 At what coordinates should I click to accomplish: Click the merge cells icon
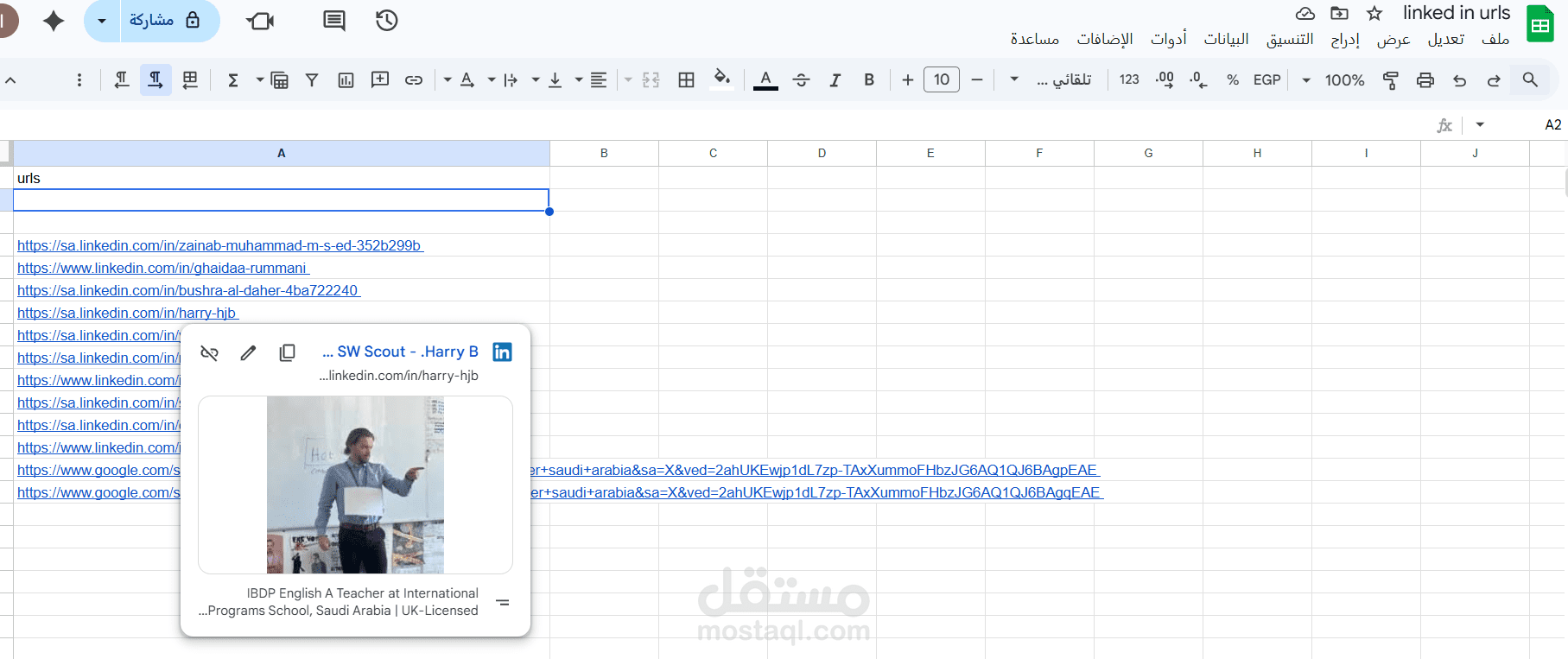[x=651, y=80]
